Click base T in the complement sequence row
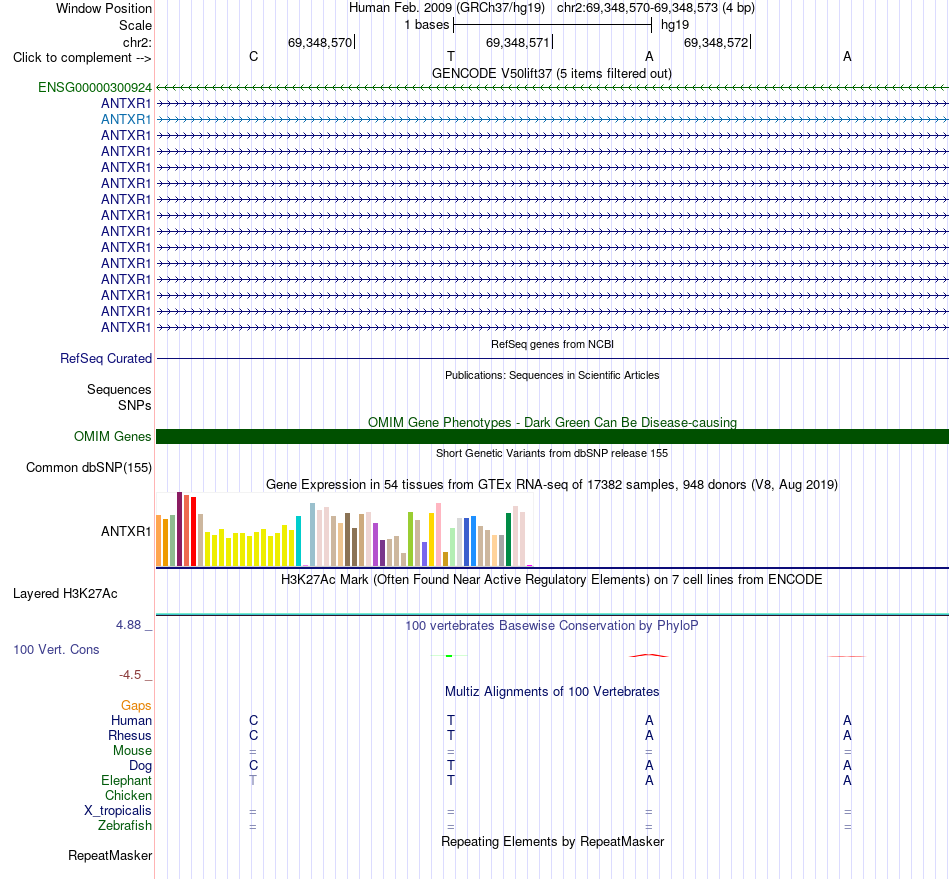The width and height of the screenshot is (950, 879). click(451, 56)
